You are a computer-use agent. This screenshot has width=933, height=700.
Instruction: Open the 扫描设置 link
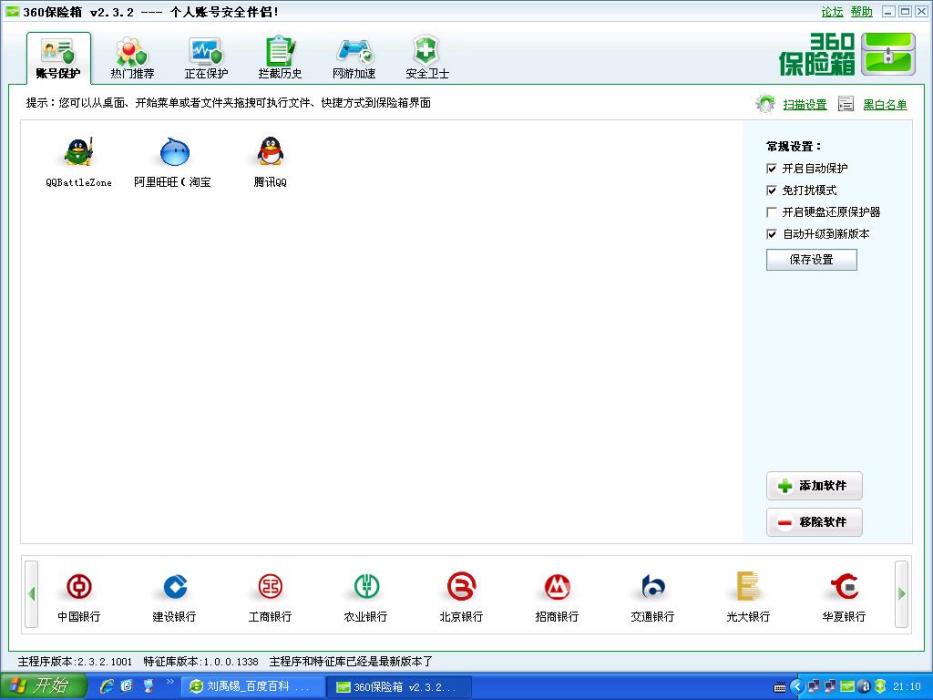click(804, 105)
